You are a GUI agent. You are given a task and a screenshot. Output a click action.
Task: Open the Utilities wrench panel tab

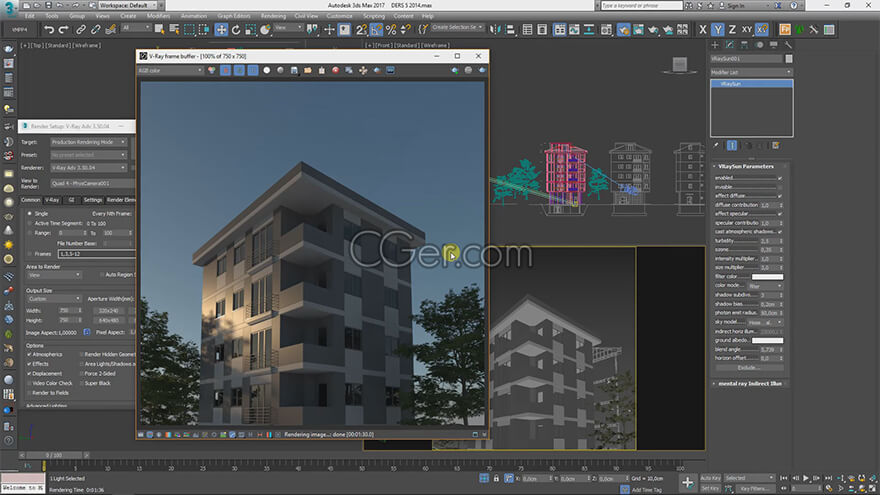(789, 45)
